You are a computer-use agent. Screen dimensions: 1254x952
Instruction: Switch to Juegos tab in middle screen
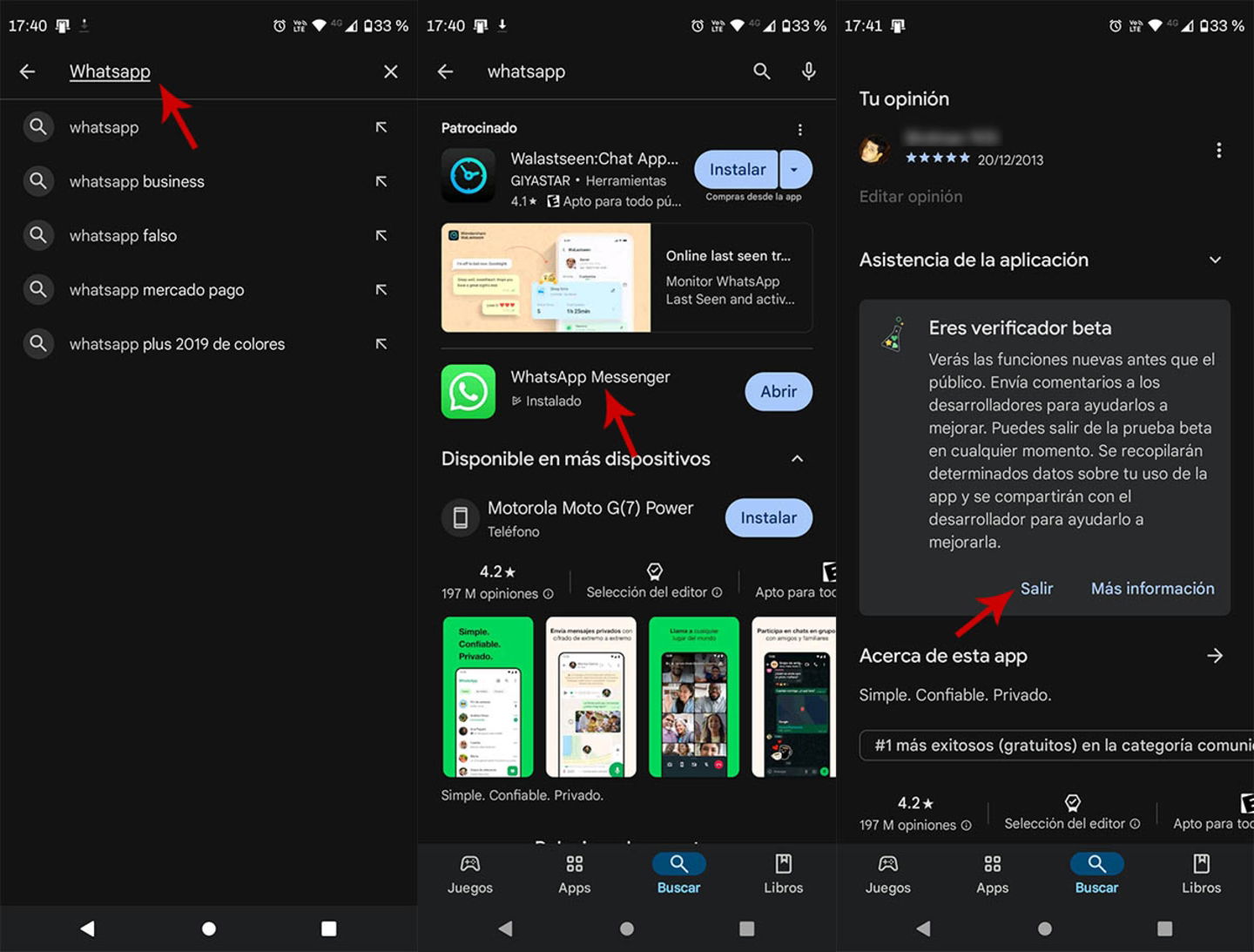[x=470, y=874]
